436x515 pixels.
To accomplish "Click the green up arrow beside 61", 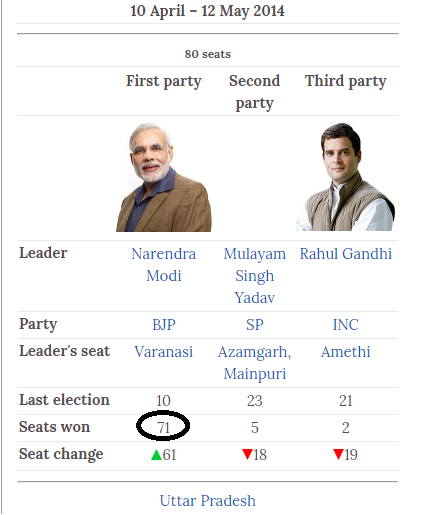I will tap(156, 455).
